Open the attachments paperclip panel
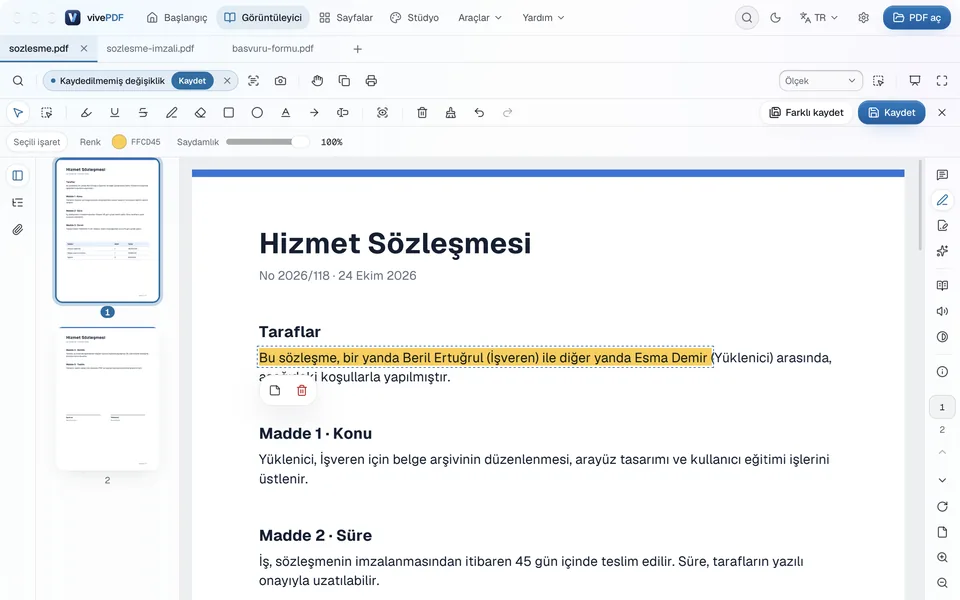The height and width of the screenshot is (600, 960). pyautogui.click(x=18, y=230)
